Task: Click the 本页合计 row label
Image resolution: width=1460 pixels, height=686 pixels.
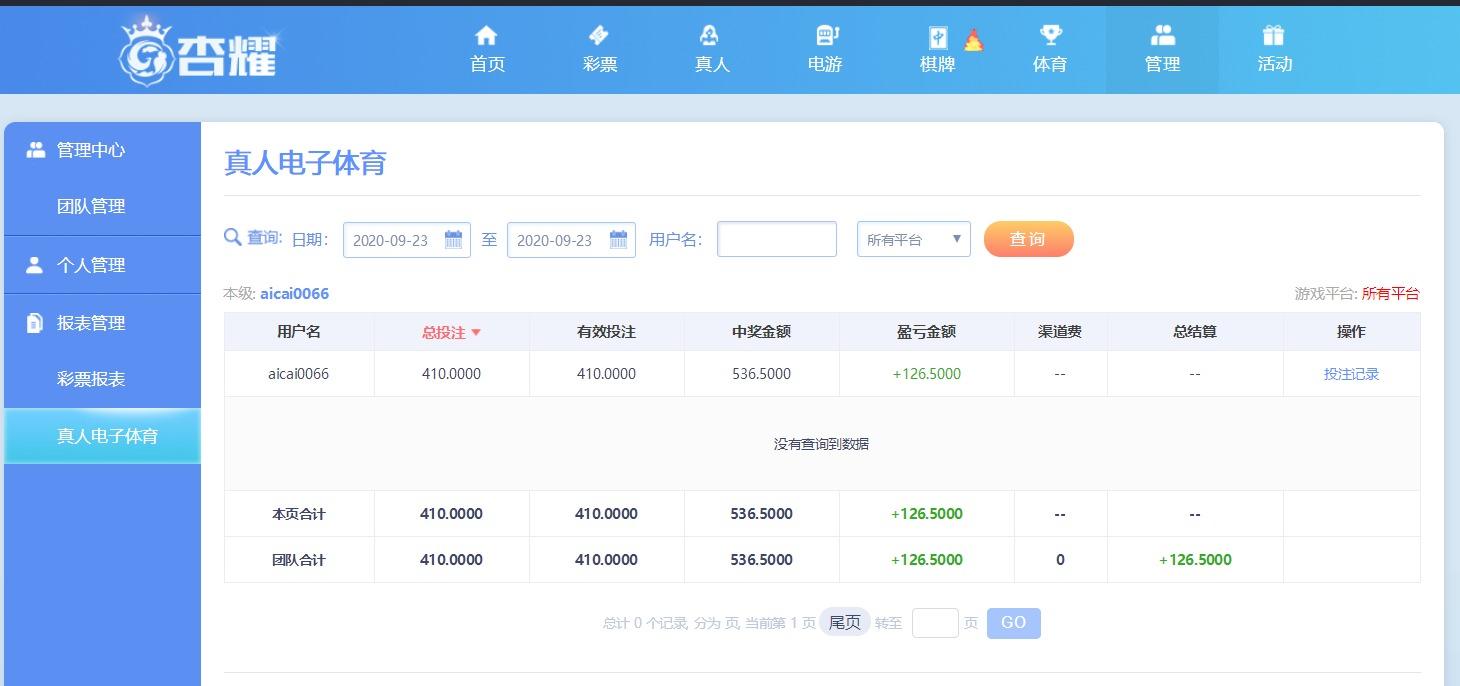Action: (x=299, y=514)
